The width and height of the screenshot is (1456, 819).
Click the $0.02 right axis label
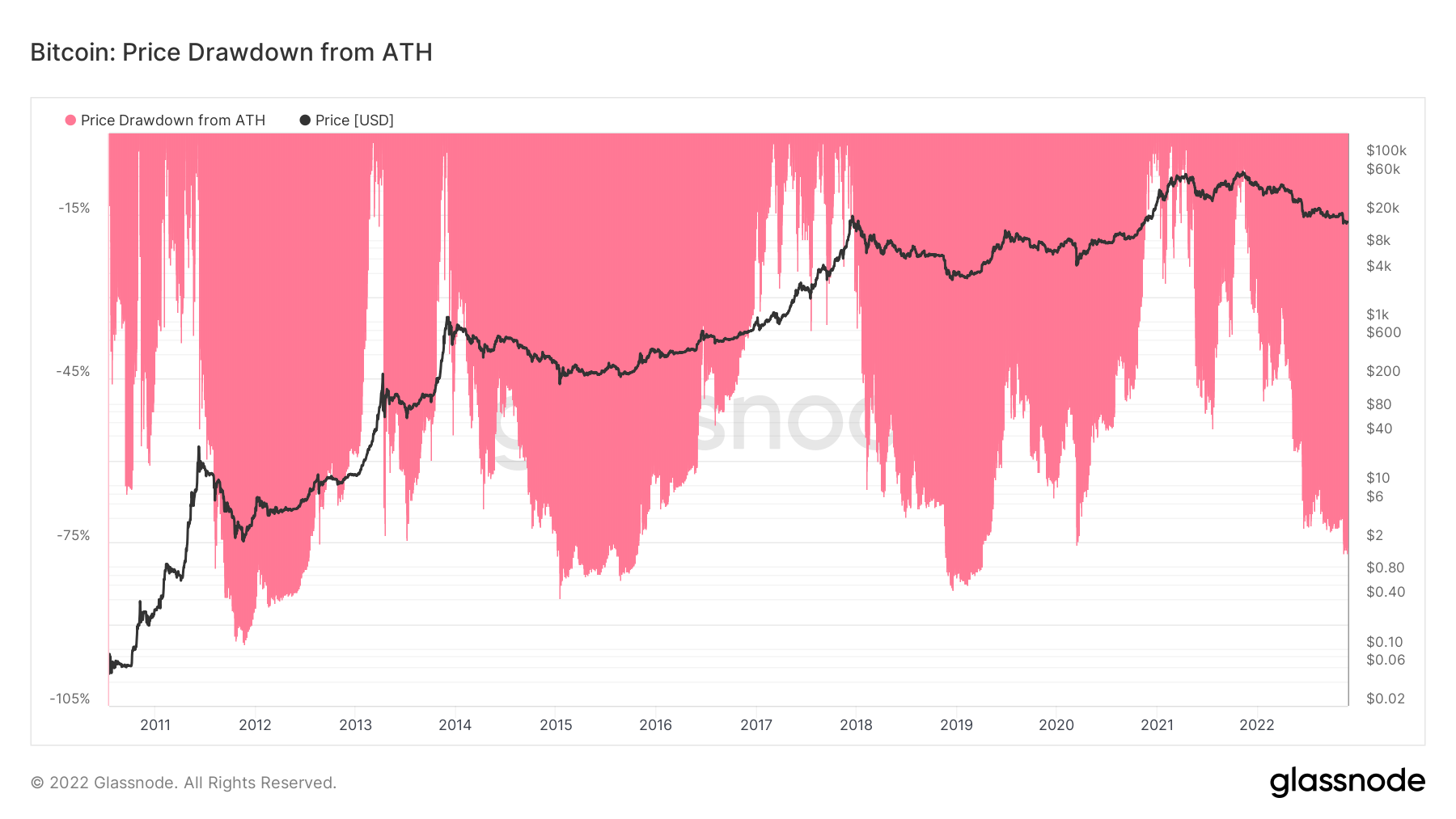[x=1385, y=699]
